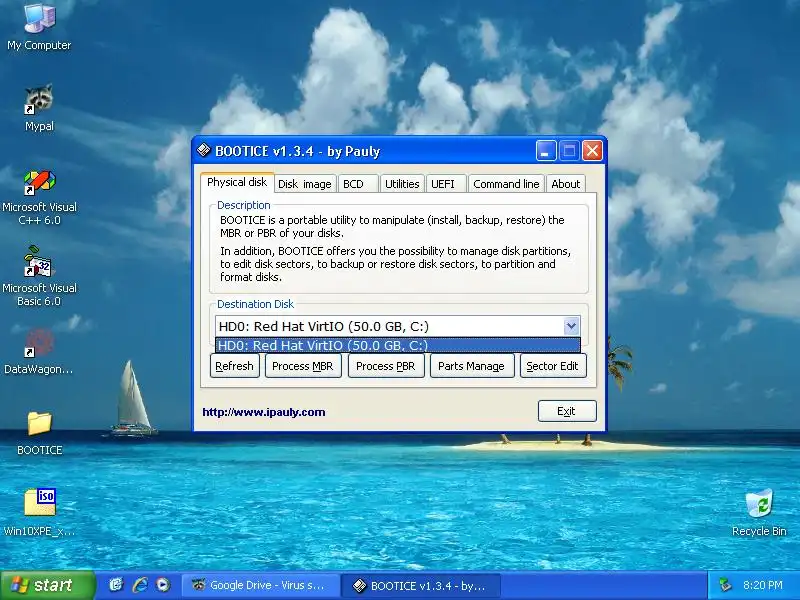Close the BOOTICE window
This screenshot has width=800, height=600.
point(592,151)
